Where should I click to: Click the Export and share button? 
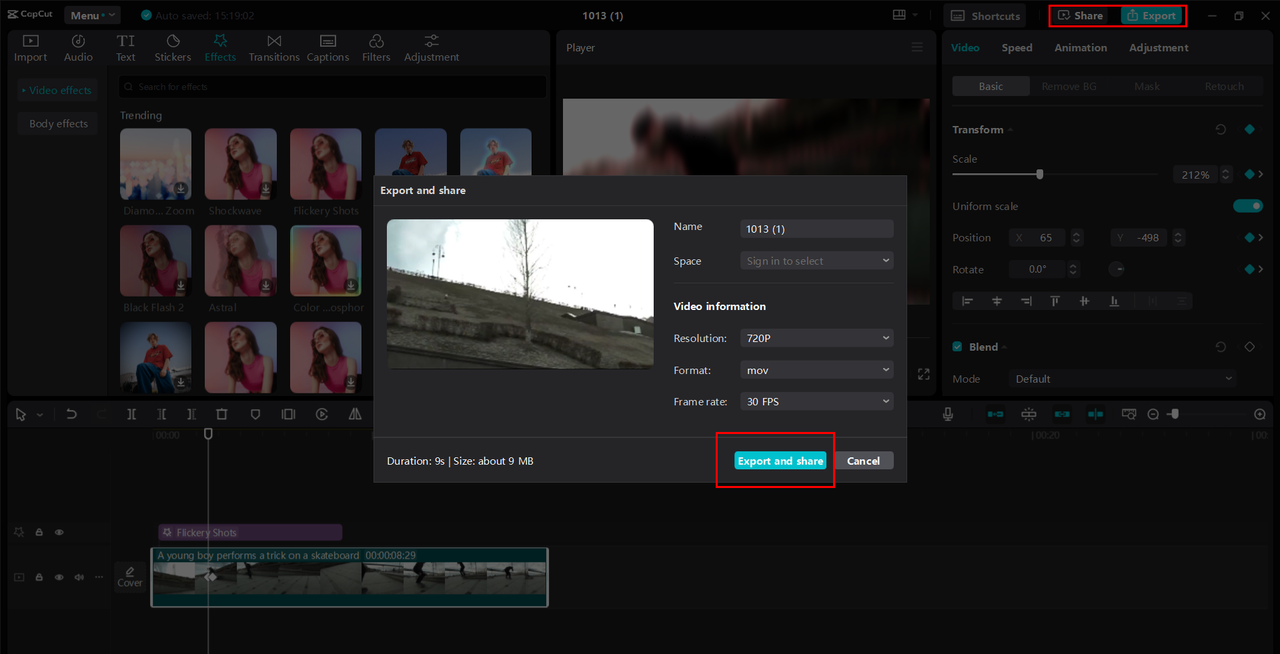coord(780,461)
